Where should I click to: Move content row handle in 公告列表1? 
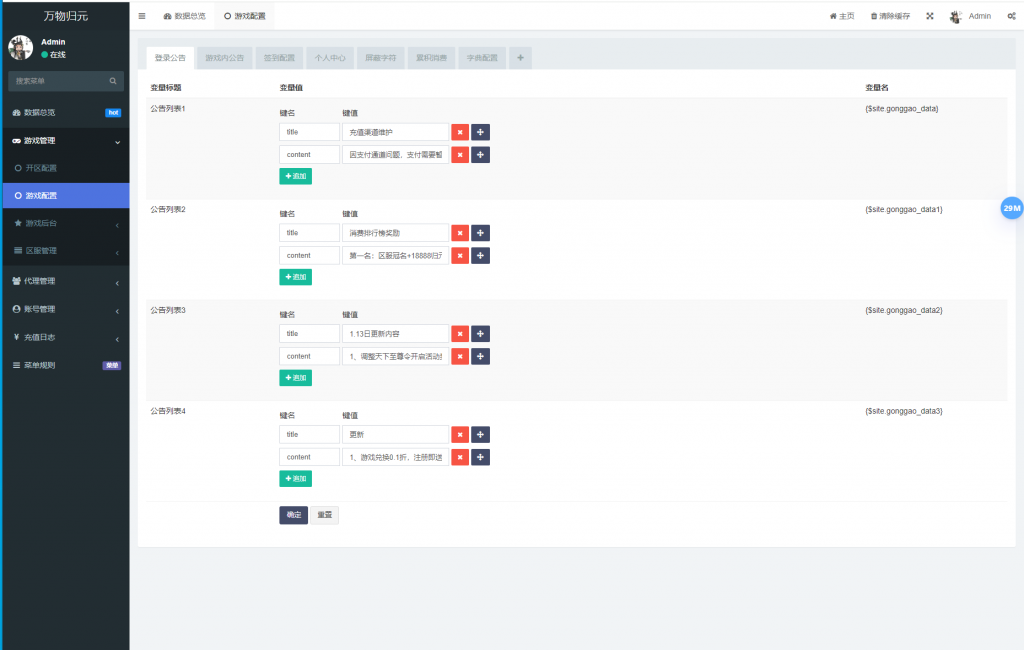pyautogui.click(x=480, y=155)
